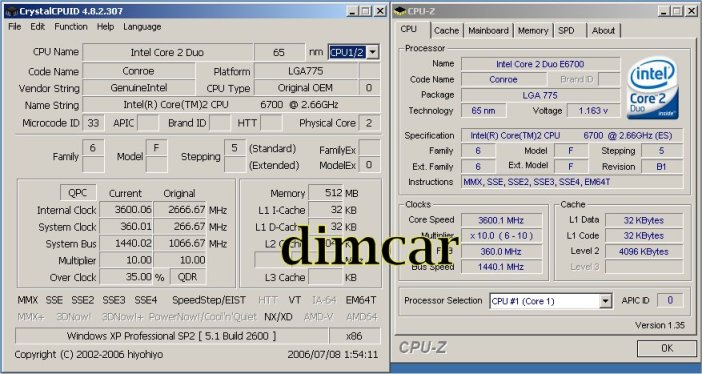
Task: Click the CPU Name field 'Intel Core 2 Duo'
Action: (167, 52)
